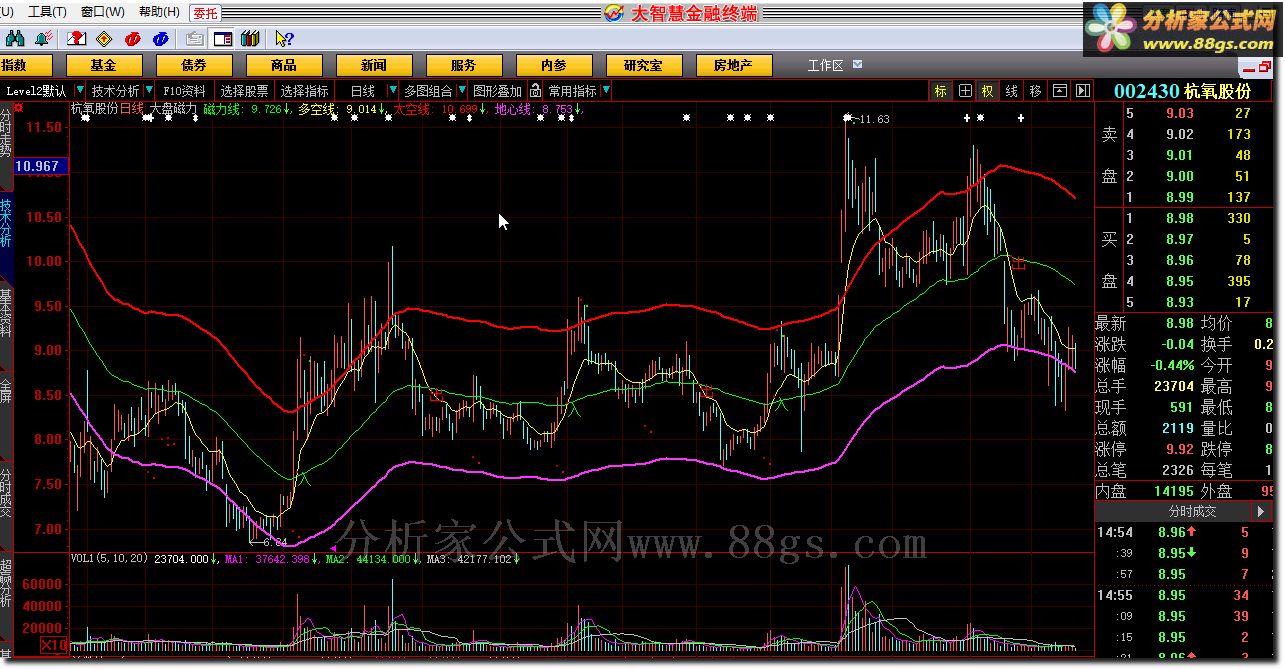Image resolution: width=1285 pixels, height=669 pixels.
Task: Click the chart with red question mark icon
Action: click(x=77, y=39)
